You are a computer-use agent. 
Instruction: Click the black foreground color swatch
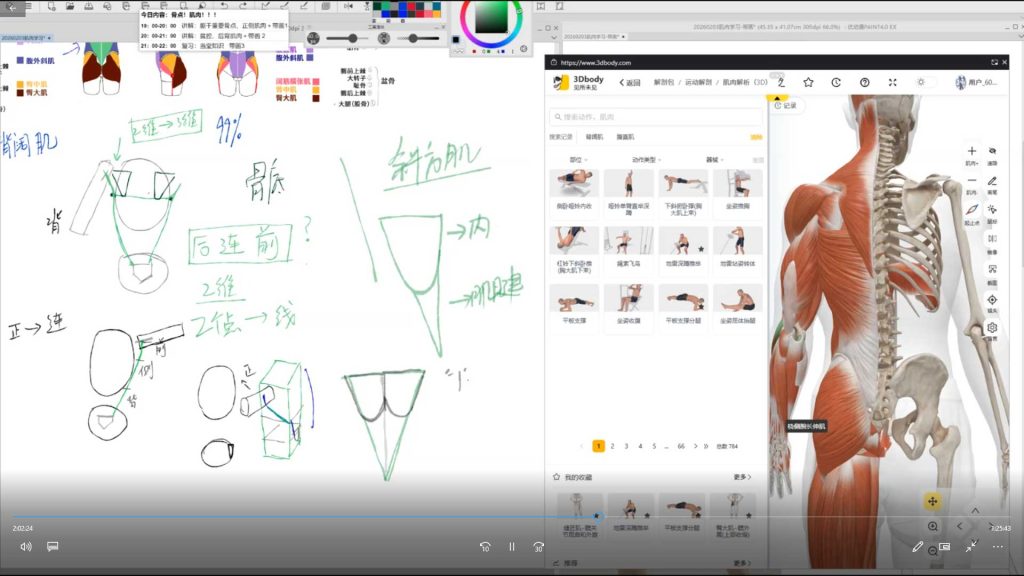(456, 40)
